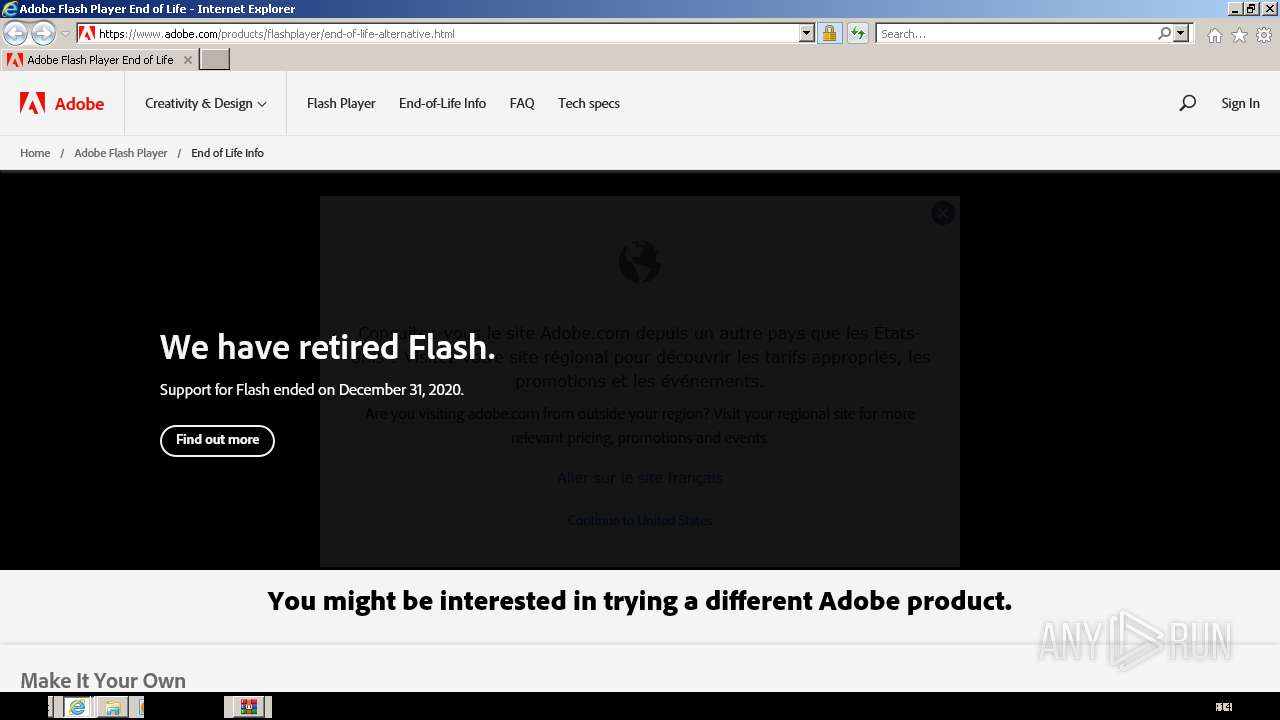Click the Find out more button

point(217,440)
